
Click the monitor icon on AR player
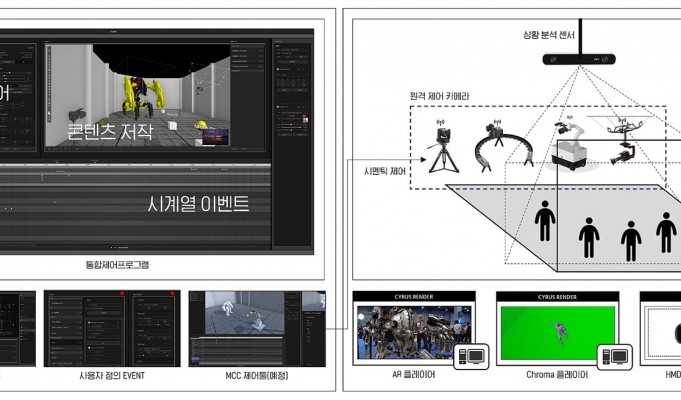click(468, 354)
